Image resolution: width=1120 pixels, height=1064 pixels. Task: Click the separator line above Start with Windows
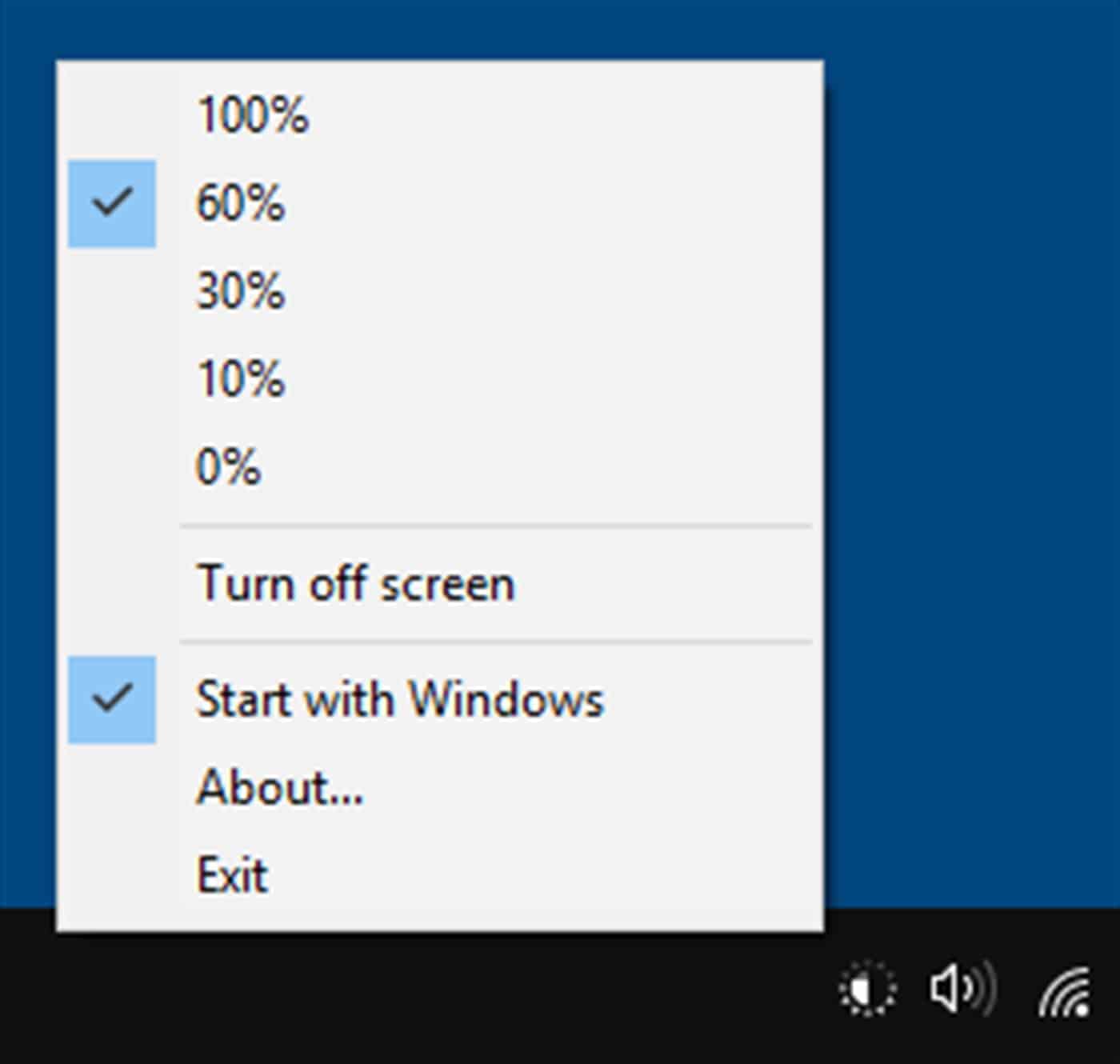pyautogui.click(x=496, y=642)
